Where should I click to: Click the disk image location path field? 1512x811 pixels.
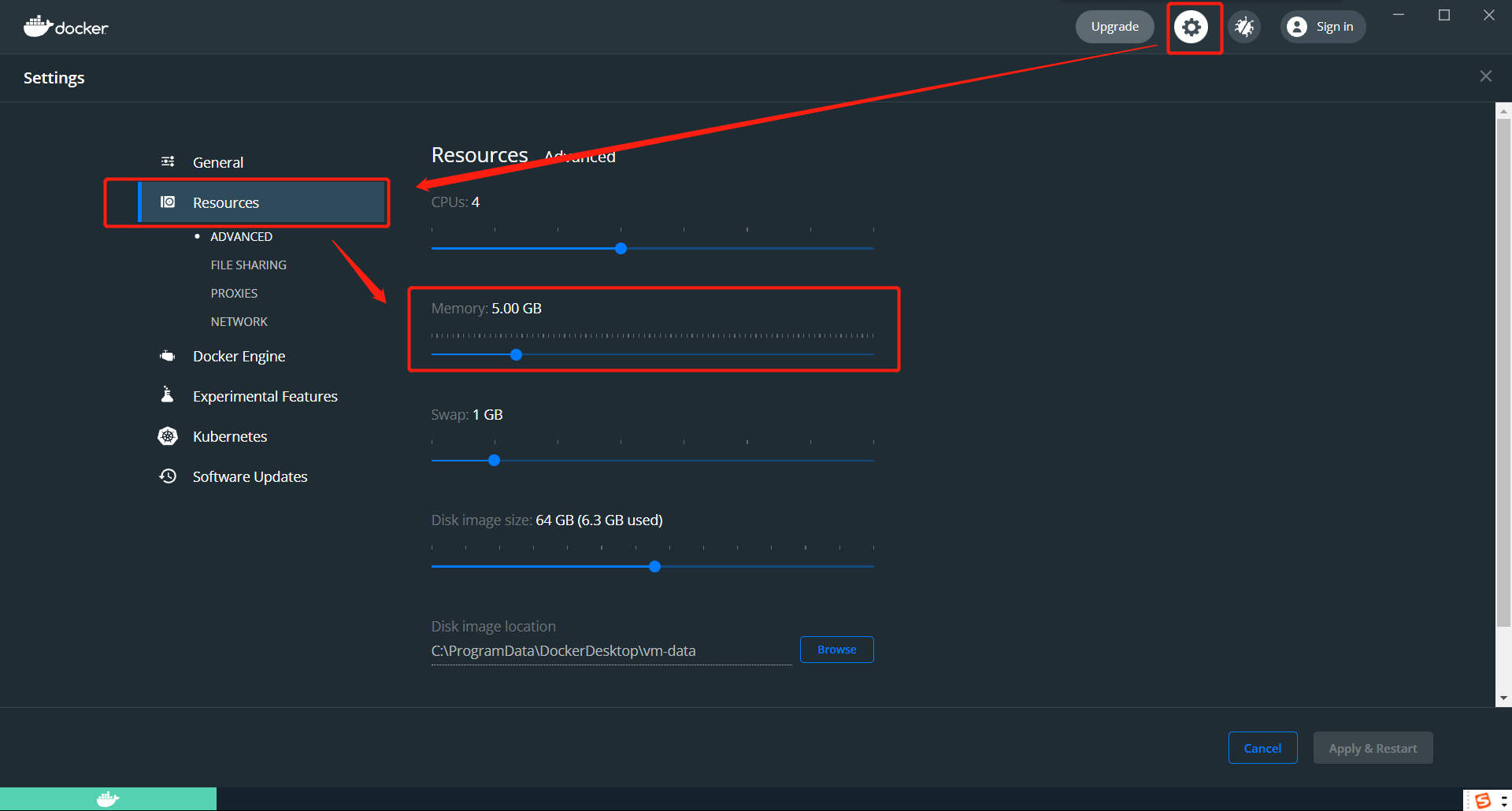pos(611,651)
